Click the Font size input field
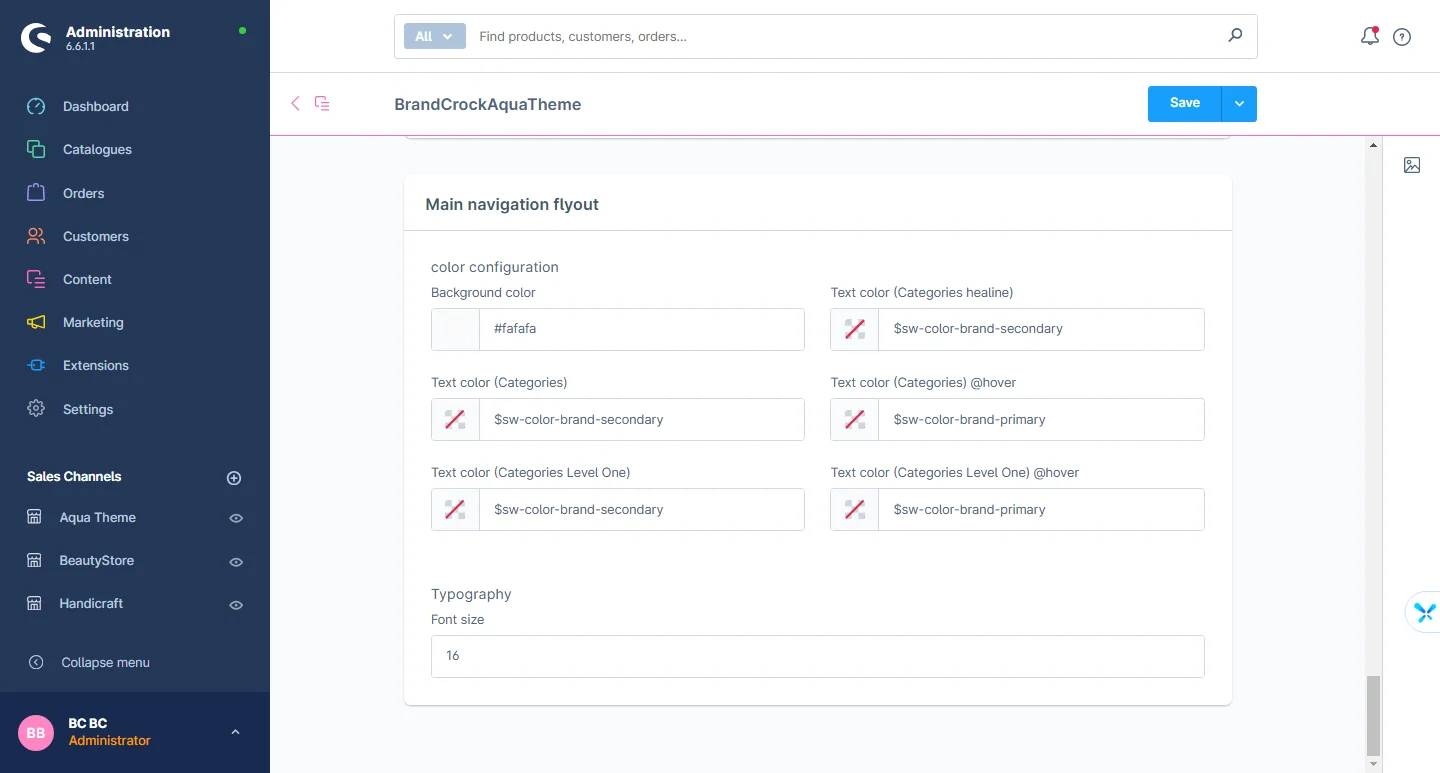The height and width of the screenshot is (773, 1440). pyautogui.click(x=817, y=656)
